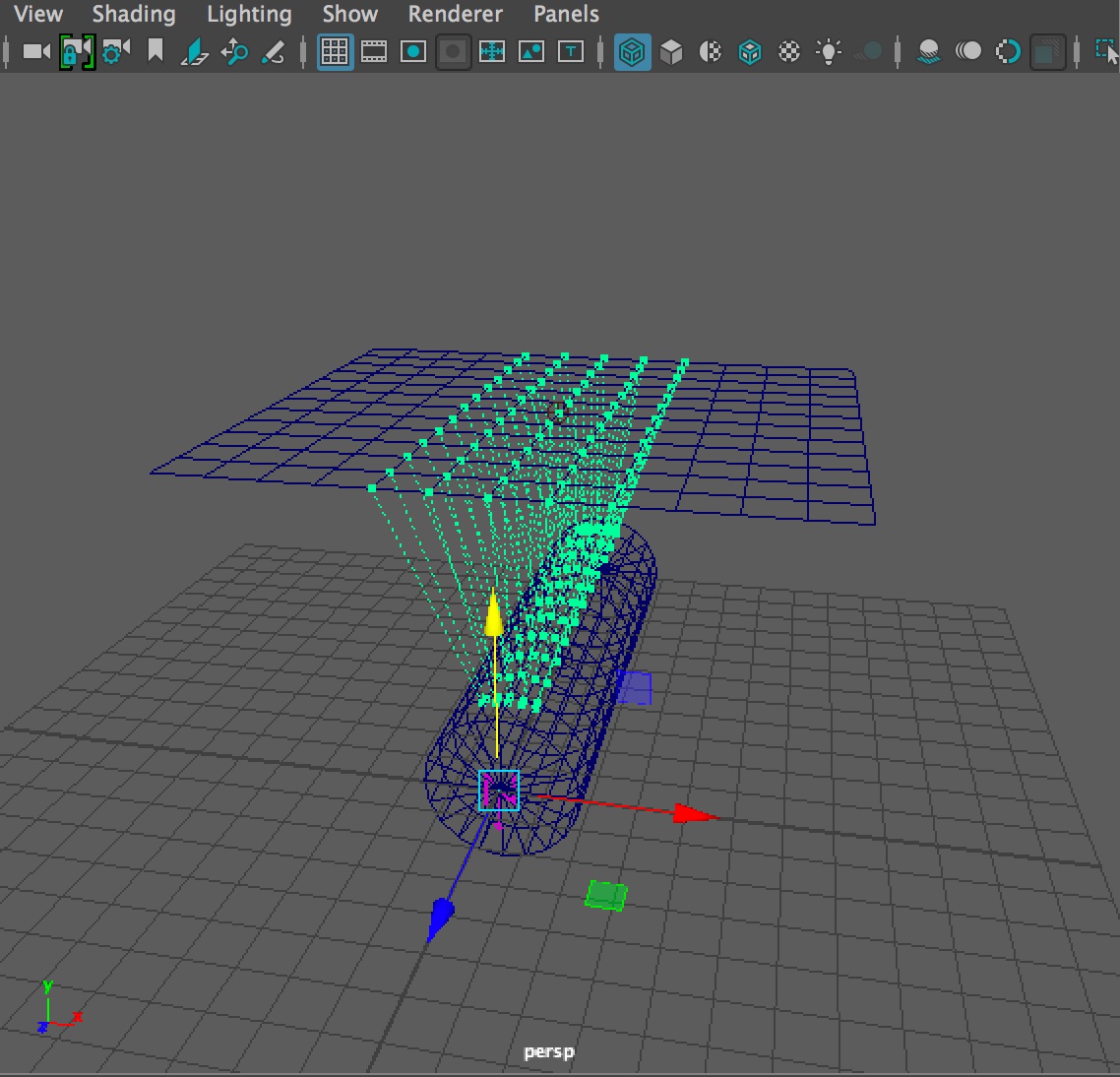Switch to Wireframe shading mode
This screenshot has height=1077, width=1120.
(632, 51)
